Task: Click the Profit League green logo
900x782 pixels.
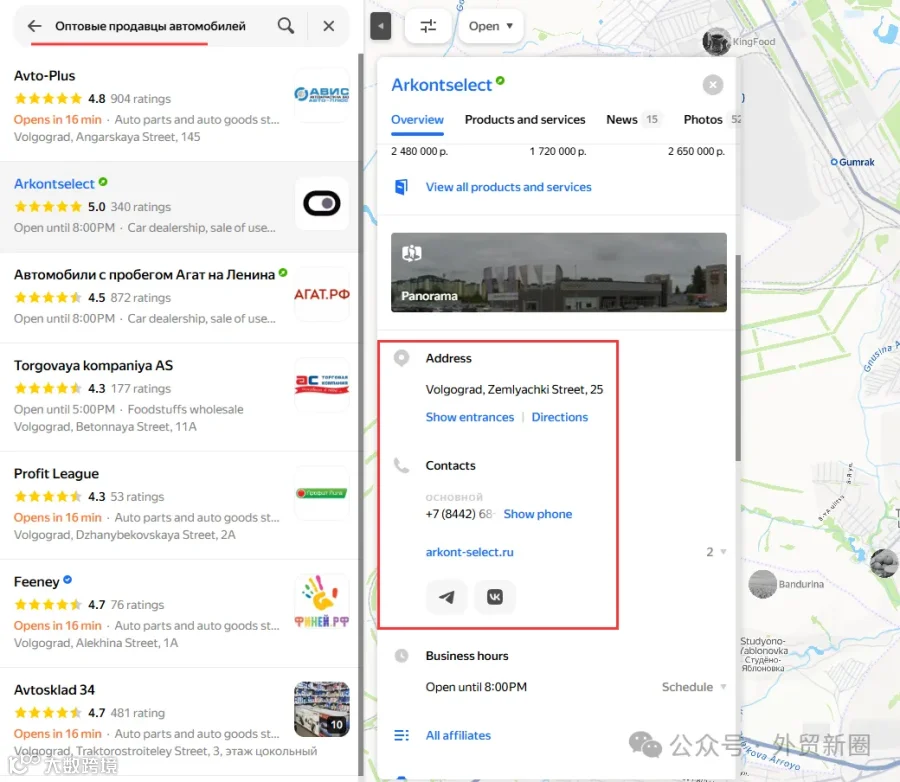Action: tap(321, 493)
